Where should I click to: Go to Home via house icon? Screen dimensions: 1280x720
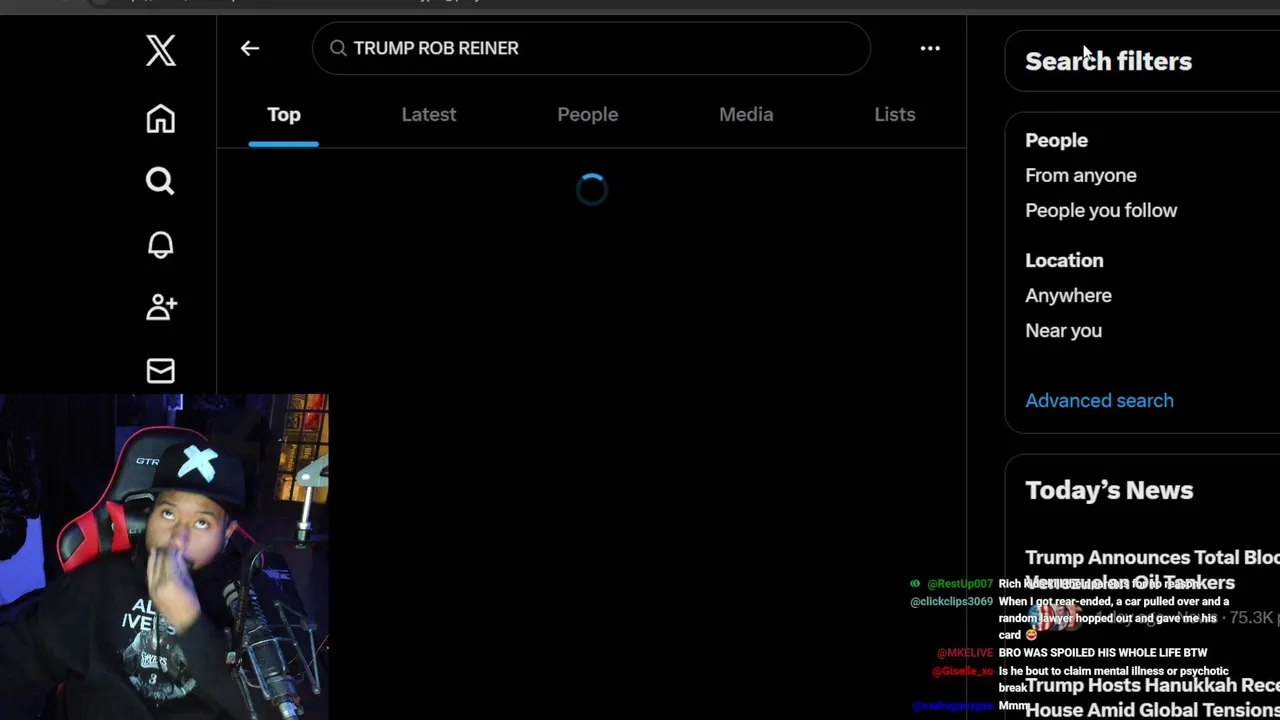(x=160, y=119)
